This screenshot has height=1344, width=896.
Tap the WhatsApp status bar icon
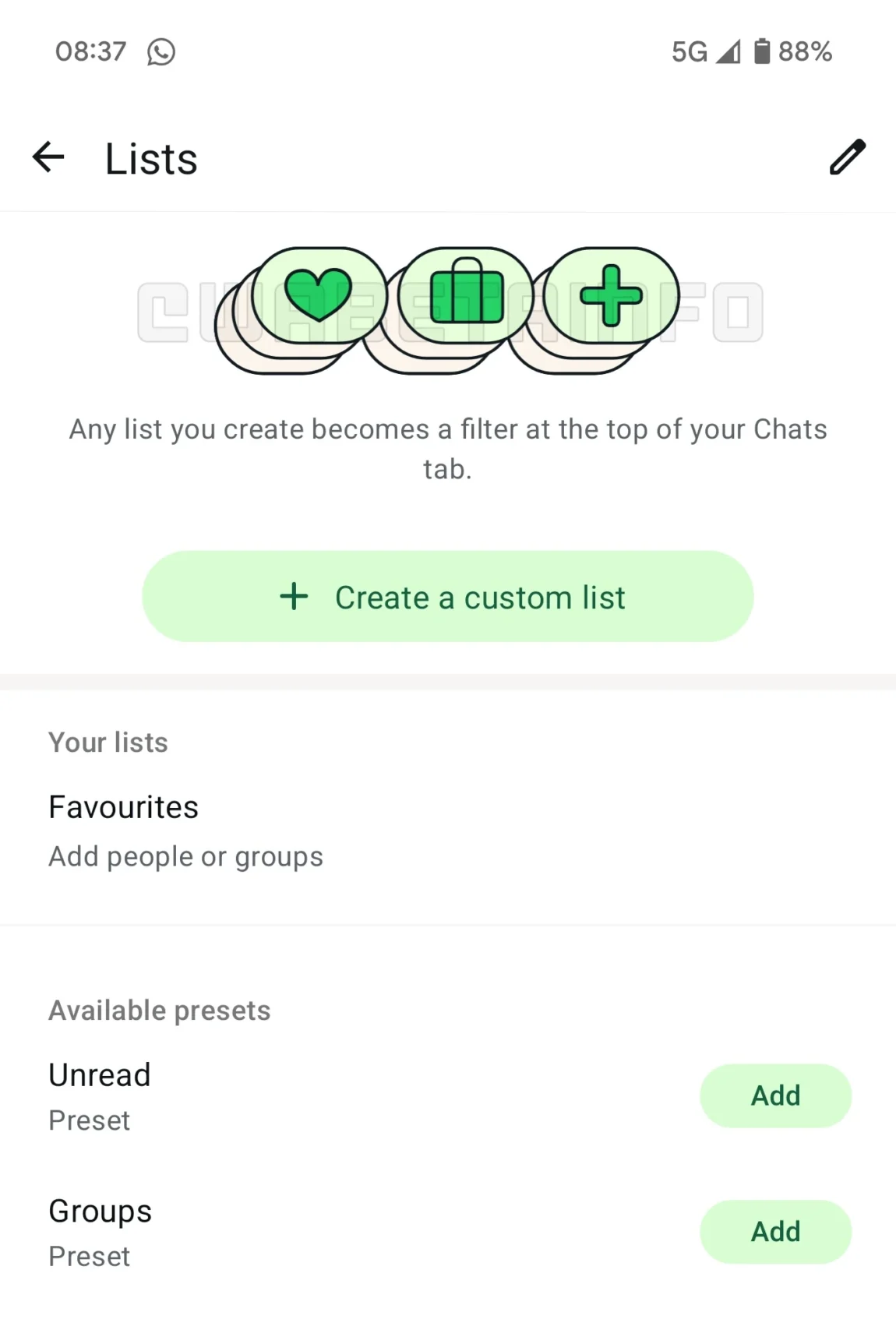(161, 52)
